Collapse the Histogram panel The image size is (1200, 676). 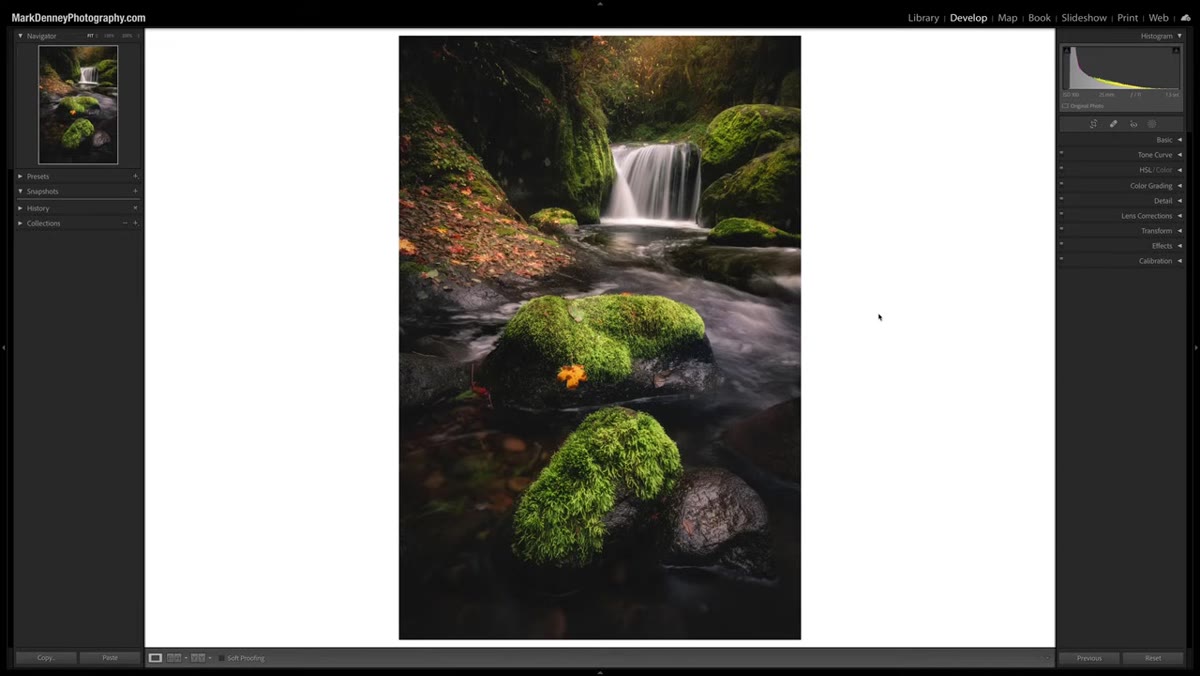tap(1180, 36)
